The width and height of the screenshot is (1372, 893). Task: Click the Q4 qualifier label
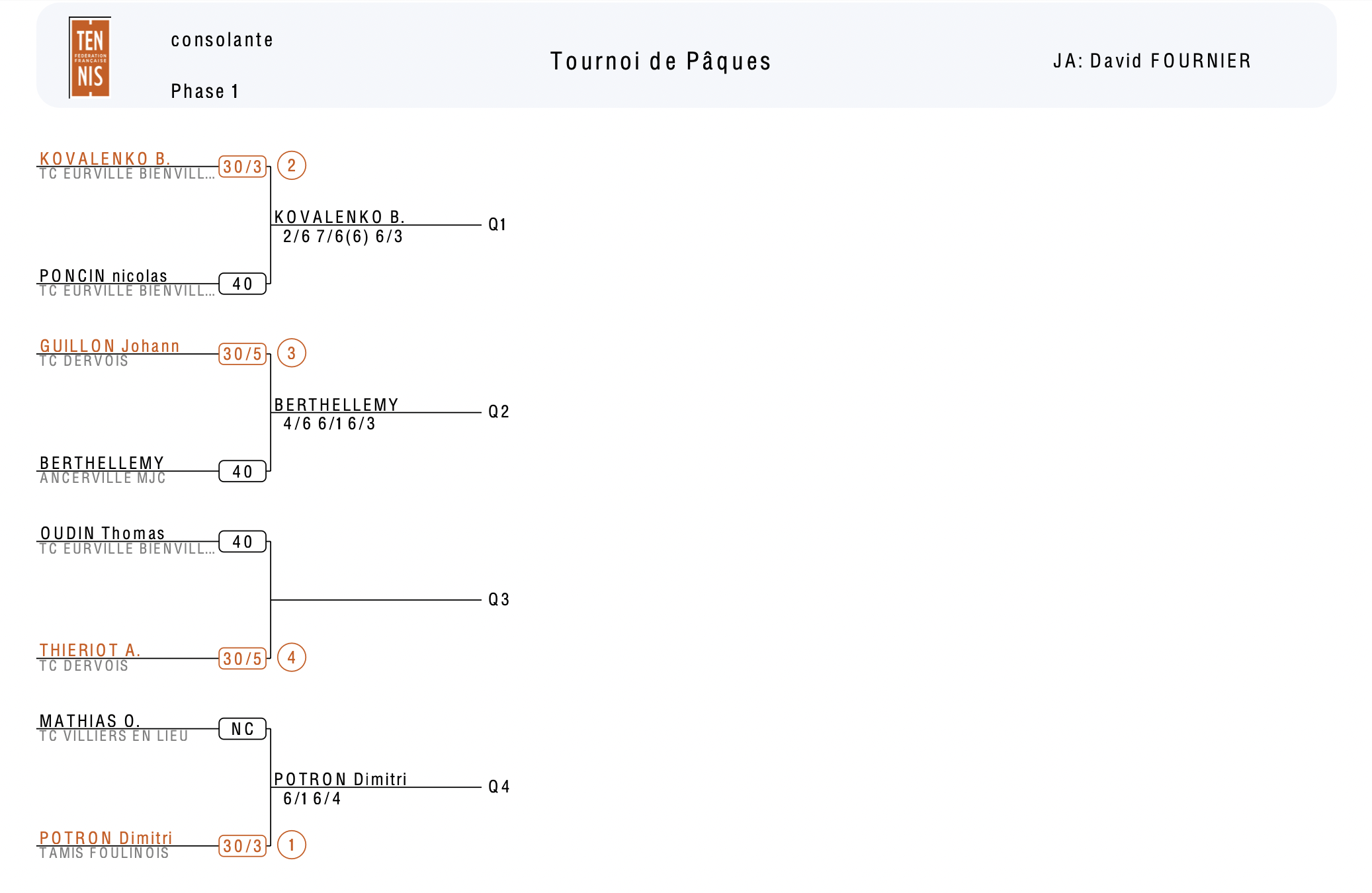click(499, 787)
